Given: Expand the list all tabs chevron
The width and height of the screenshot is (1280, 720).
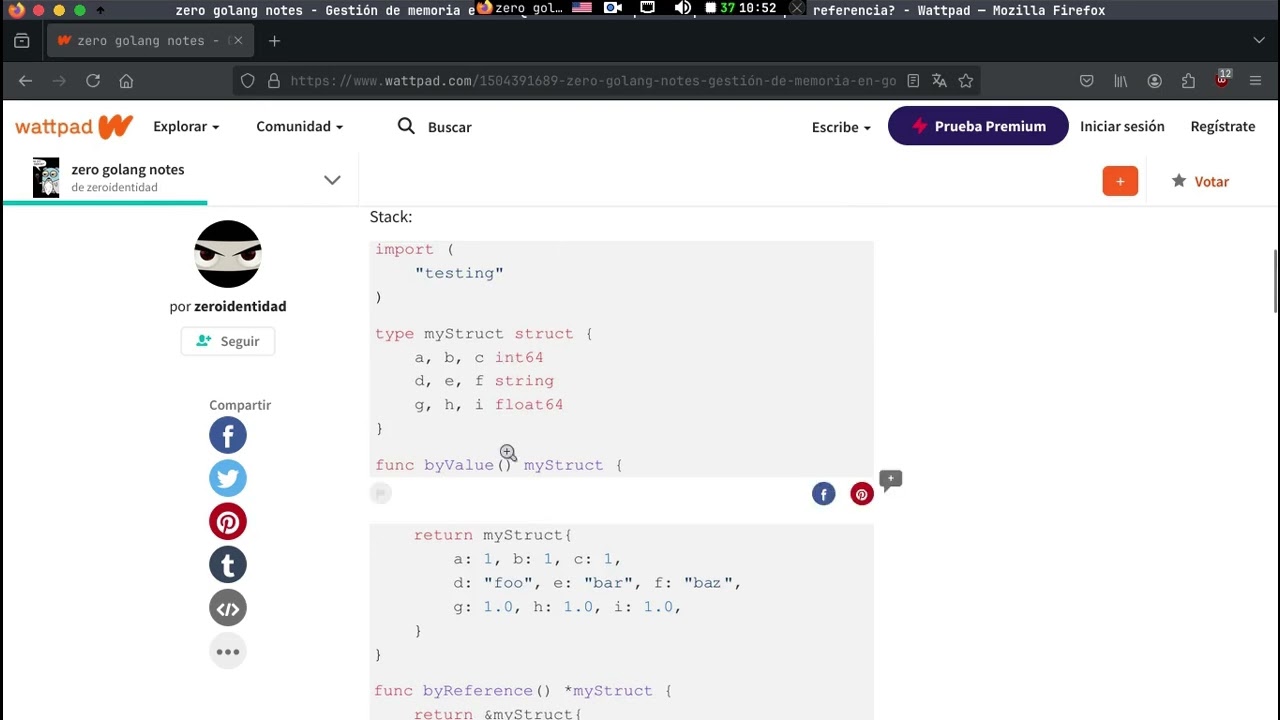Looking at the screenshot, I should tap(1259, 41).
